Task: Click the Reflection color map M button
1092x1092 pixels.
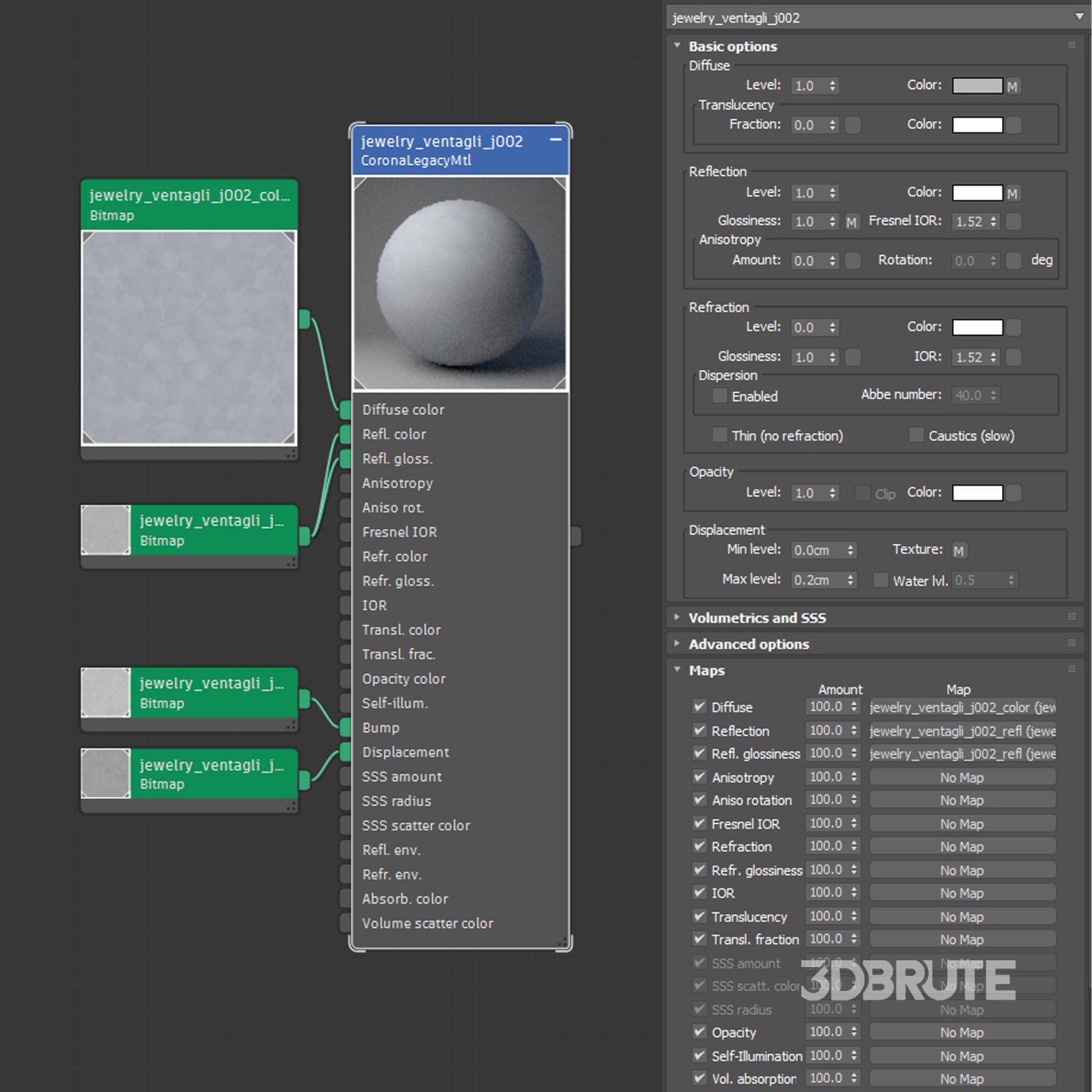Action: pos(1012,194)
